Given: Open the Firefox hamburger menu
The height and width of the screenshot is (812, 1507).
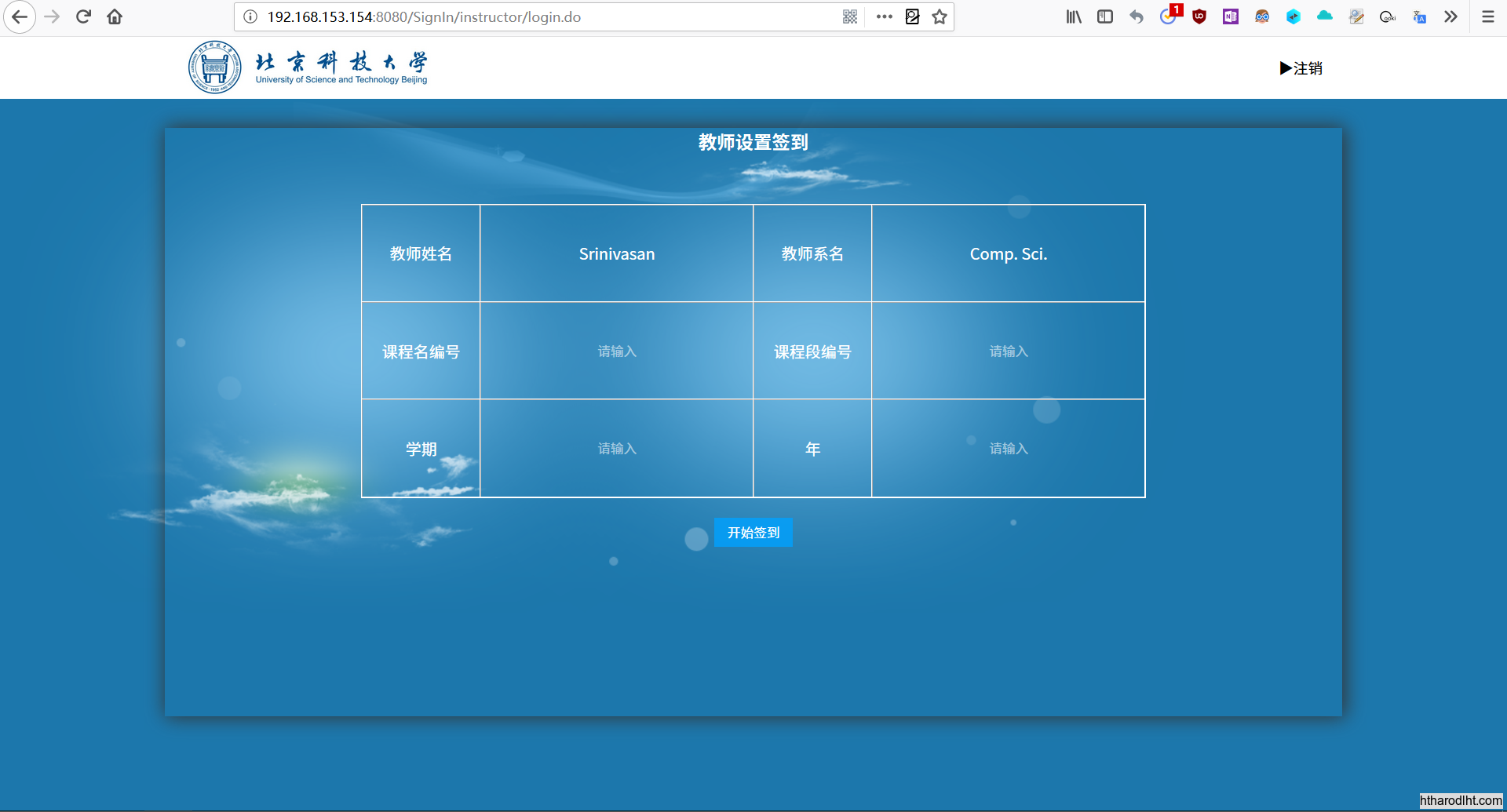Looking at the screenshot, I should tap(1487, 17).
